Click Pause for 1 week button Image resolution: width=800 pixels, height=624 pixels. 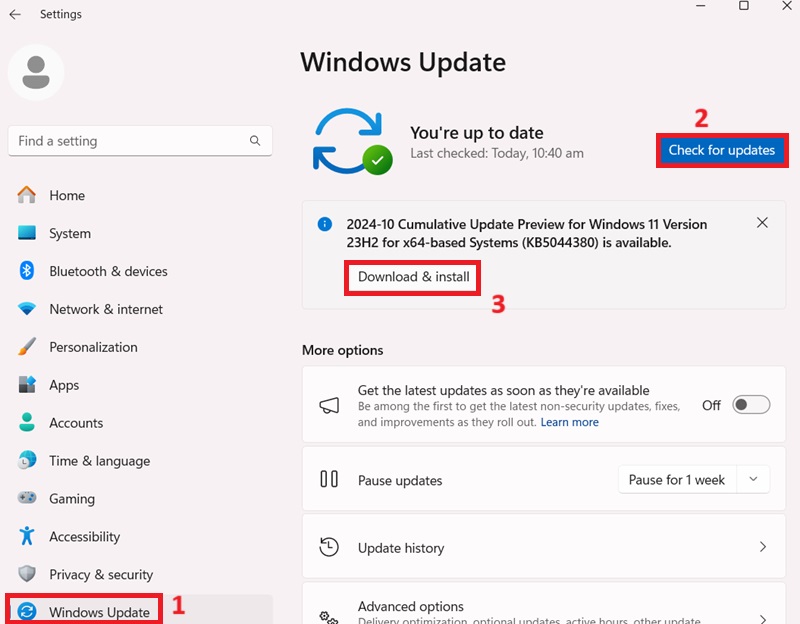point(677,480)
